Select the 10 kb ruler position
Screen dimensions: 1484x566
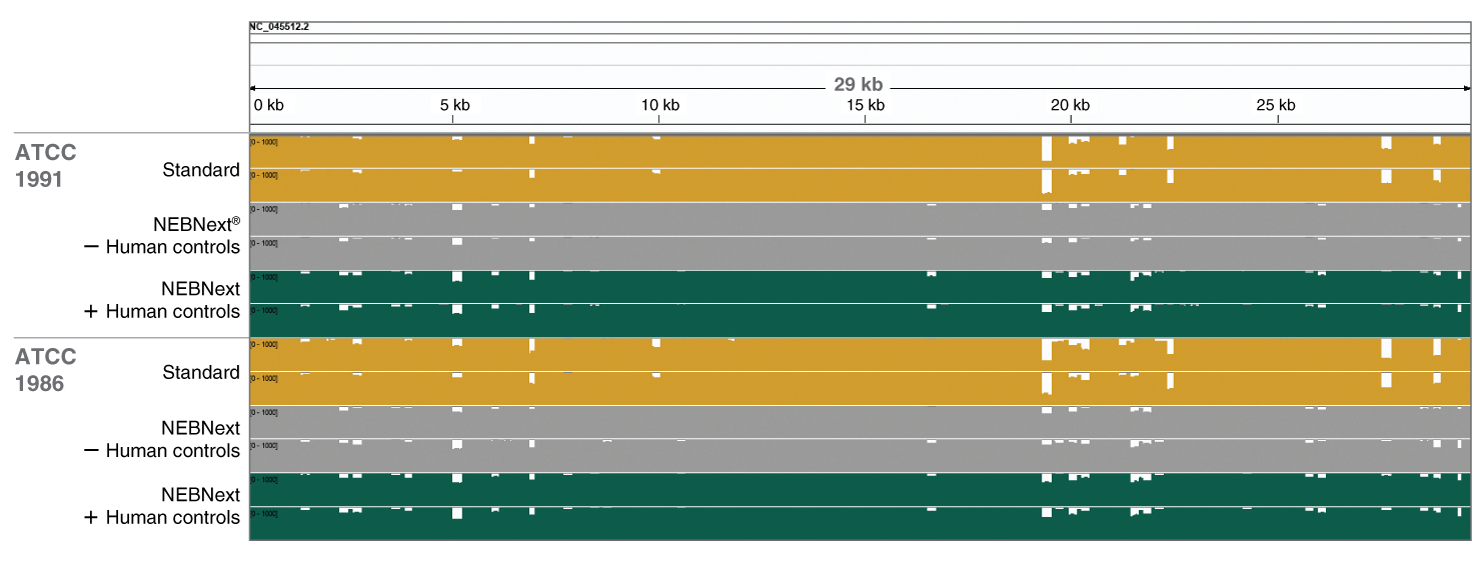click(659, 105)
